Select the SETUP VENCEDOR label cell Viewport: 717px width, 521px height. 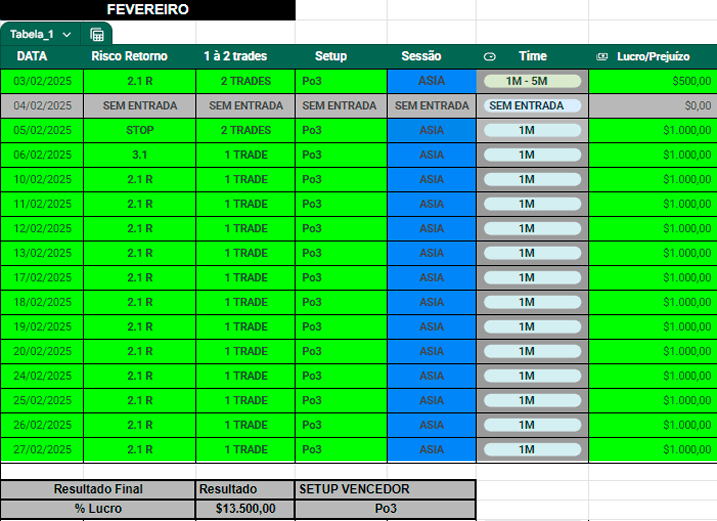coord(385,489)
